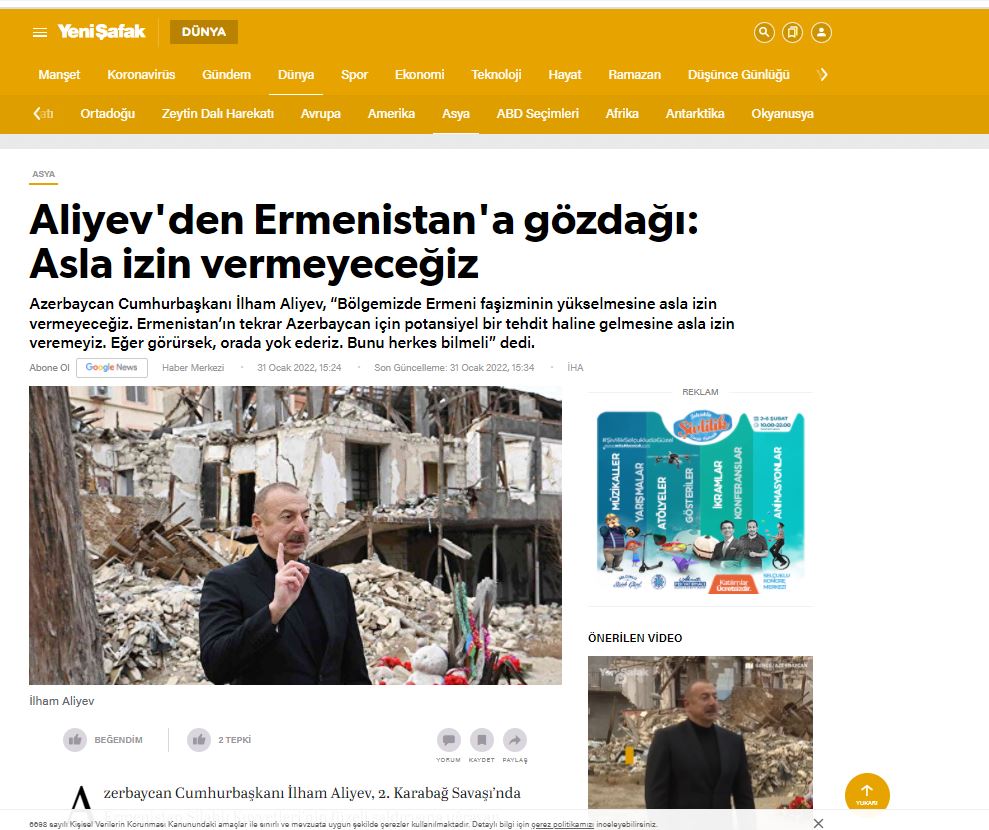Click the comment (Yorum) icon
The image size is (989, 830).
pos(448,740)
